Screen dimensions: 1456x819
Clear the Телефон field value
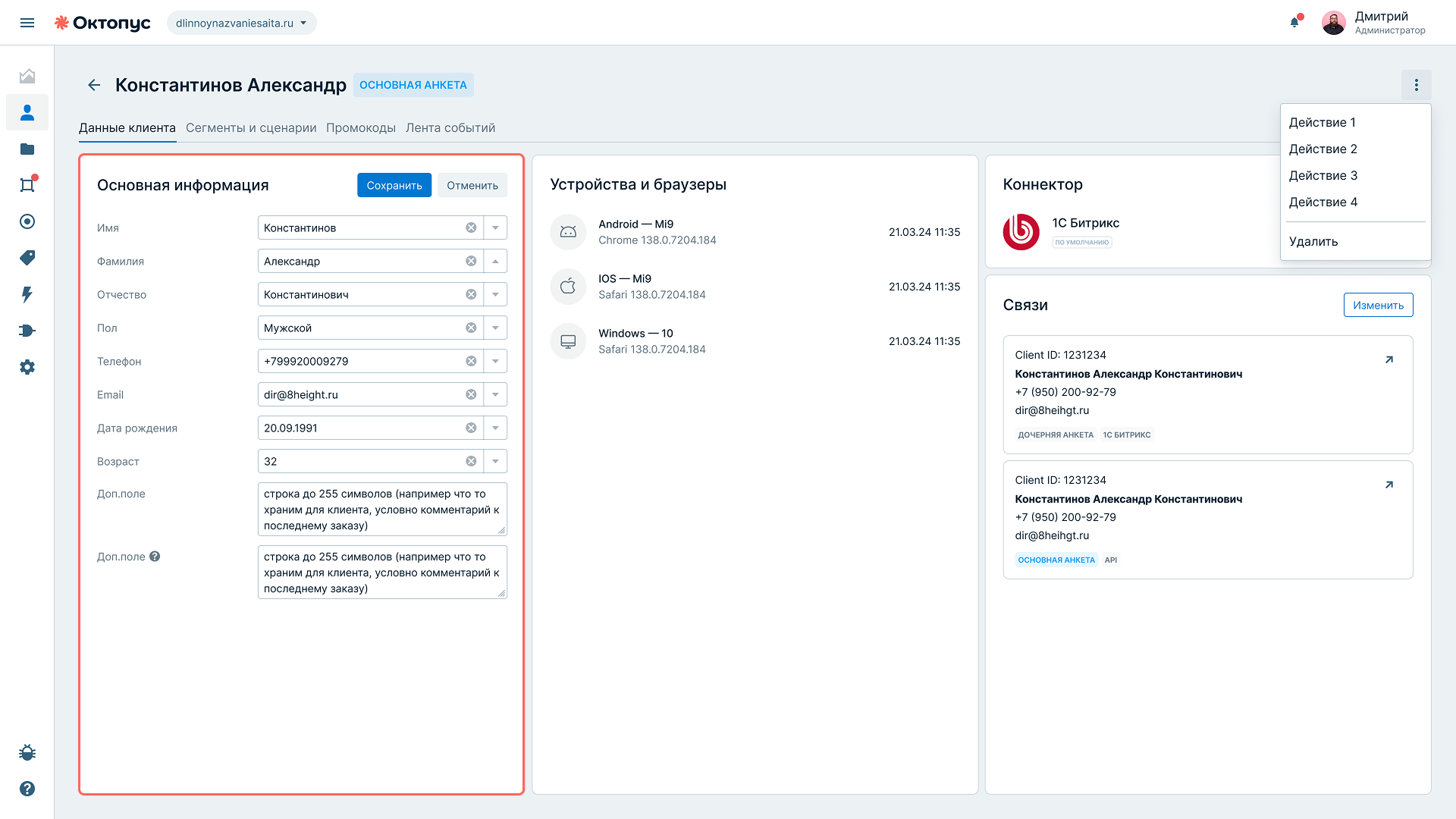[471, 361]
